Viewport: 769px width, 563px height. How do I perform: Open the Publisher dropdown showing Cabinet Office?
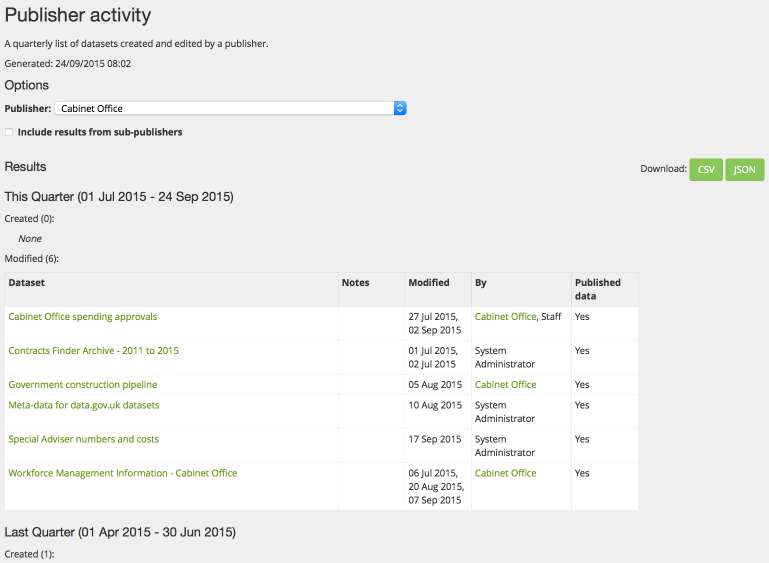(x=231, y=108)
